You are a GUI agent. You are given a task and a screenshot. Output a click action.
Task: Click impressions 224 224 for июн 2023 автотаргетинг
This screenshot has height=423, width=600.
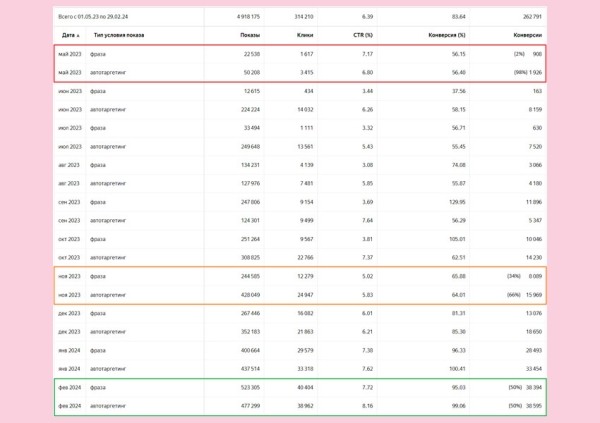pos(250,109)
